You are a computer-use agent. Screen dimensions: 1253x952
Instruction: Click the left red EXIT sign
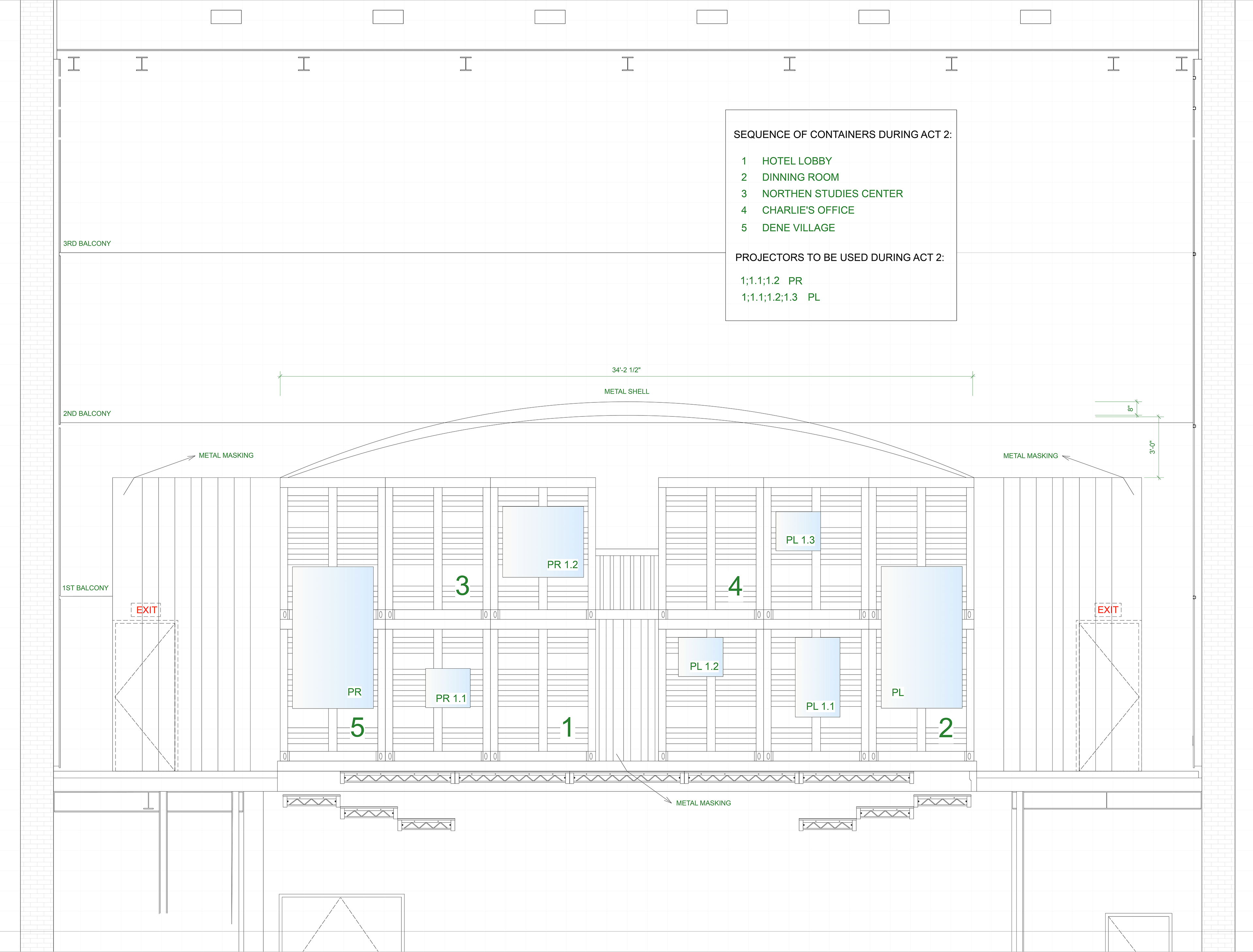tap(146, 610)
